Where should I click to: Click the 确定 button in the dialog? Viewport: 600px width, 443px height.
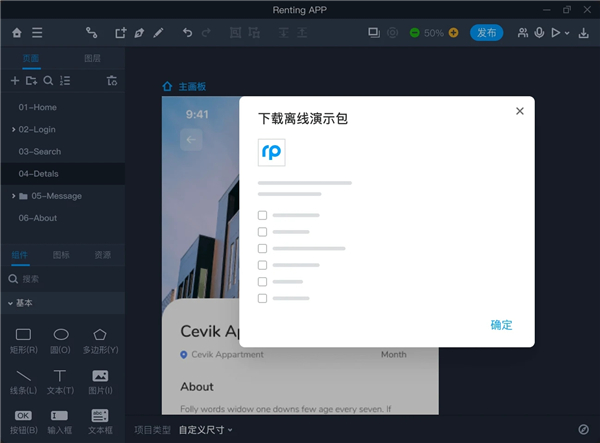point(501,325)
